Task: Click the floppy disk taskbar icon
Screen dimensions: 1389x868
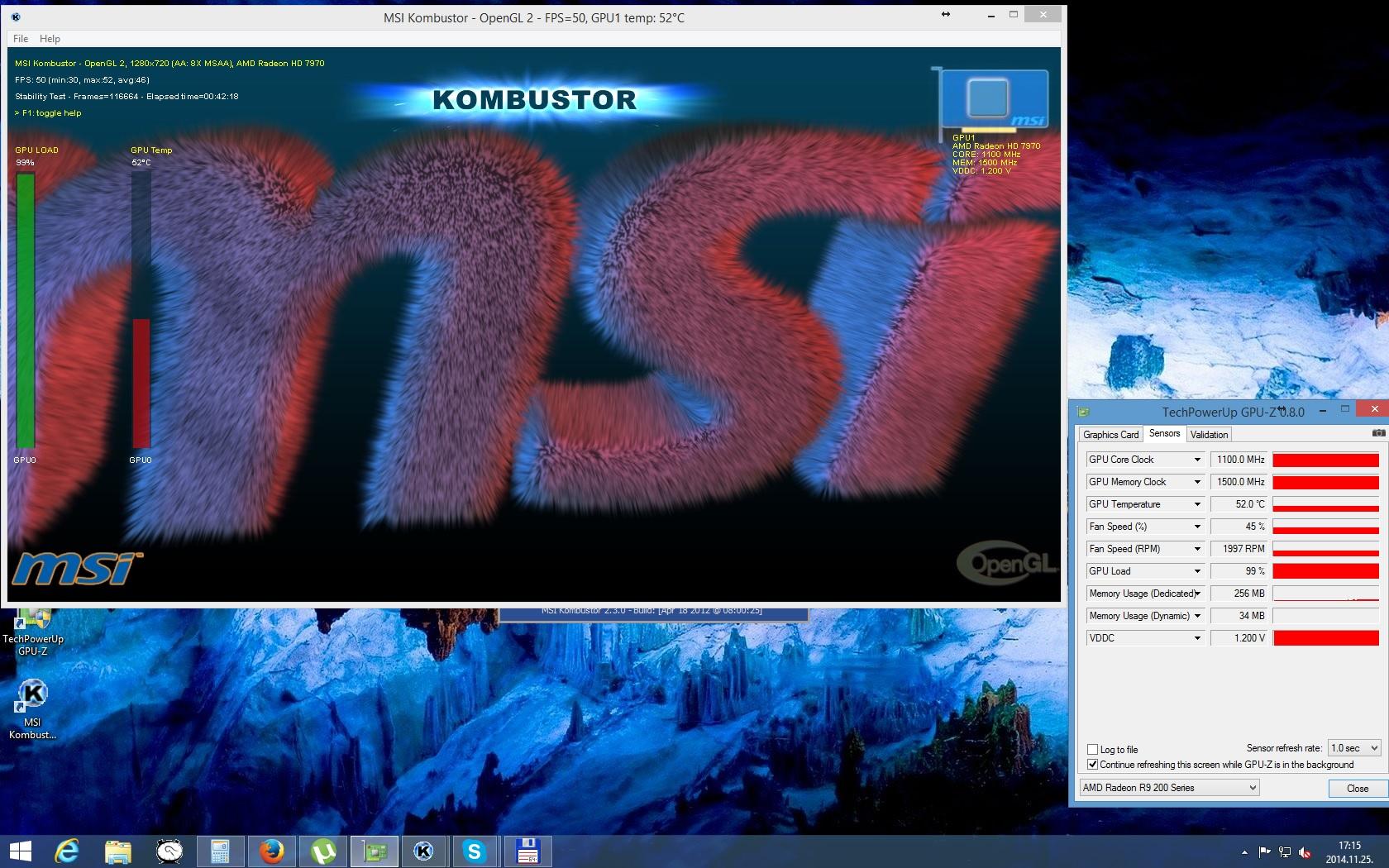Action: [527, 851]
